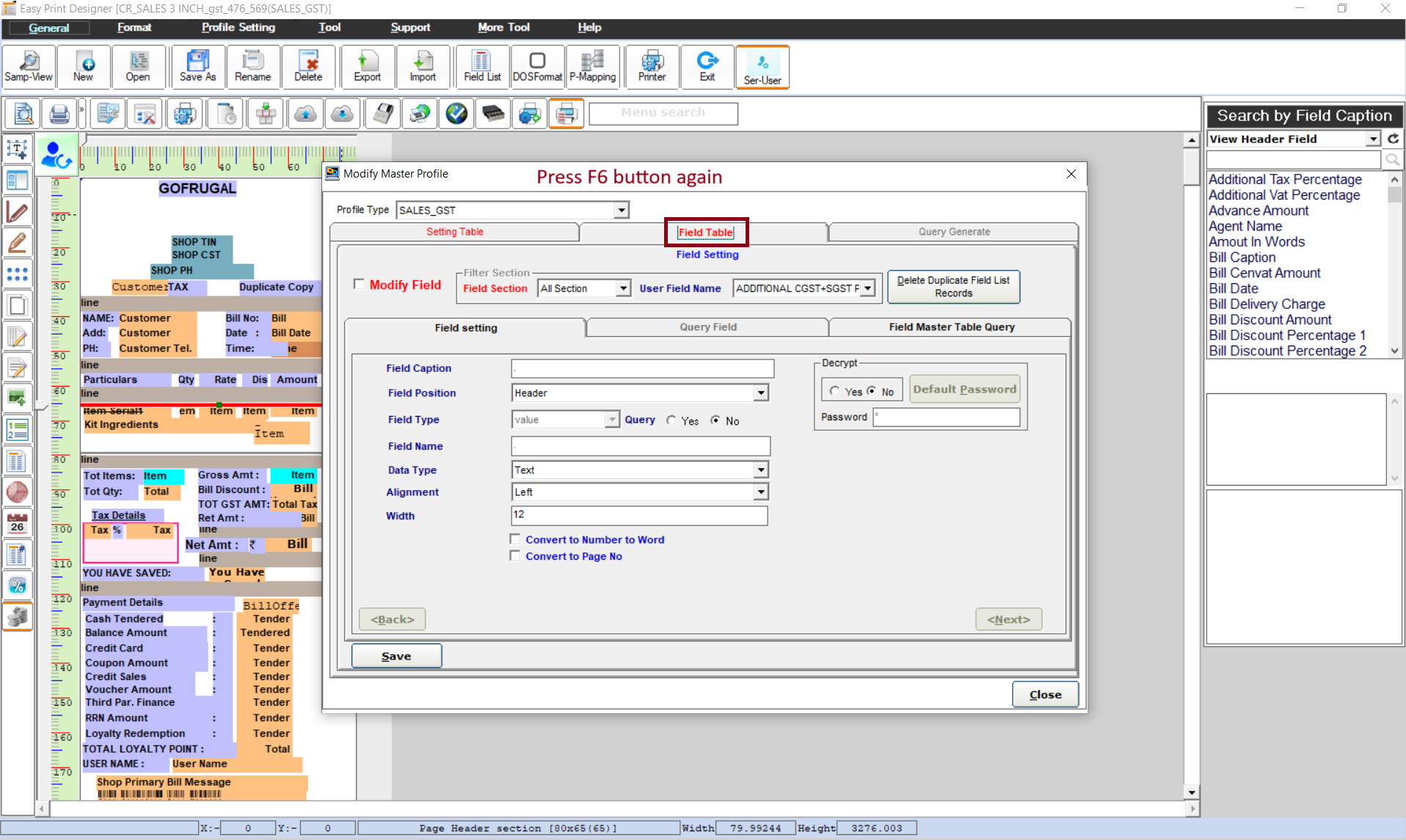The image size is (1406, 840).
Task: Expand the Data Type dropdown
Action: click(x=761, y=470)
